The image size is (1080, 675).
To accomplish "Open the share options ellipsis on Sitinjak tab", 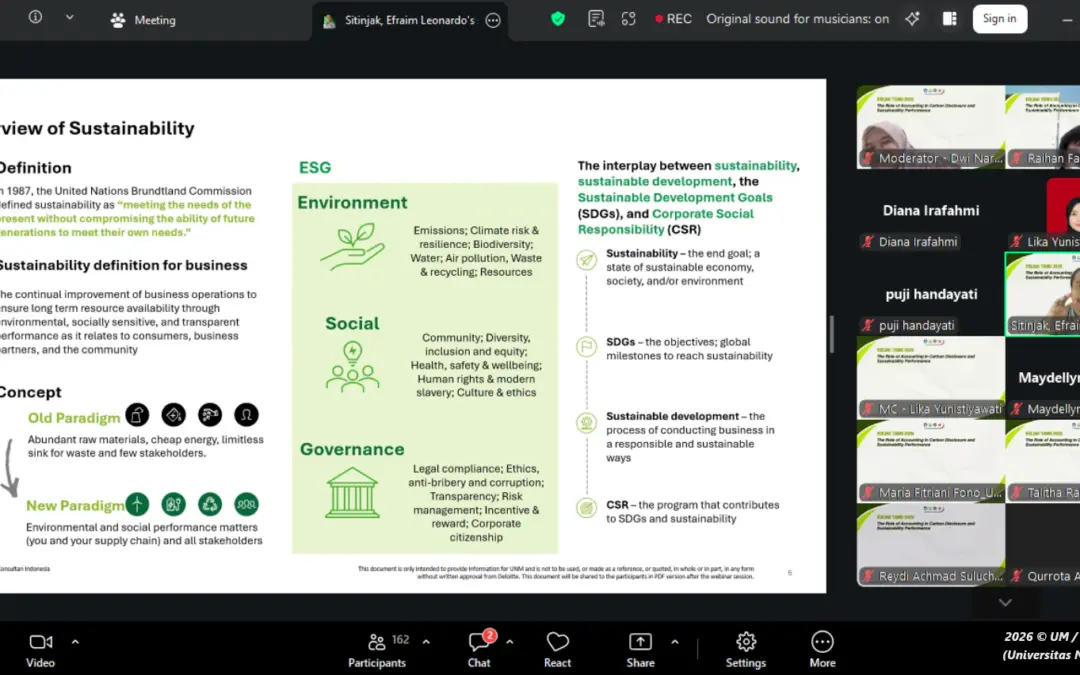I will [492, 20].
